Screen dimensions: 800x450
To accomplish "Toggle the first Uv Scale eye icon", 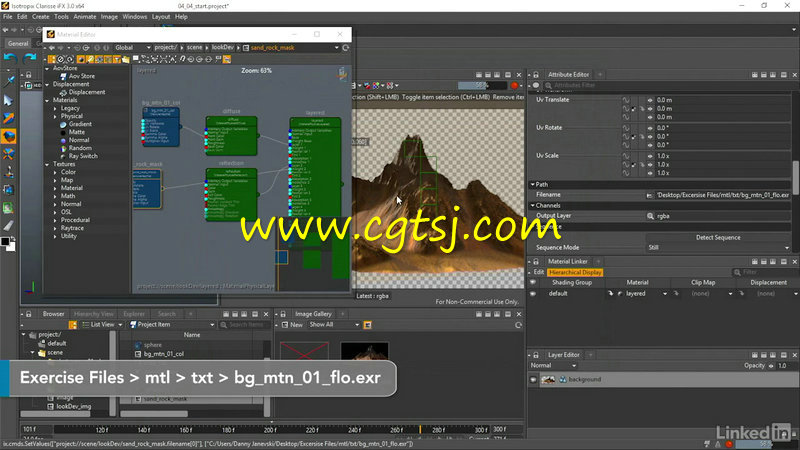I will pos(650,156).
